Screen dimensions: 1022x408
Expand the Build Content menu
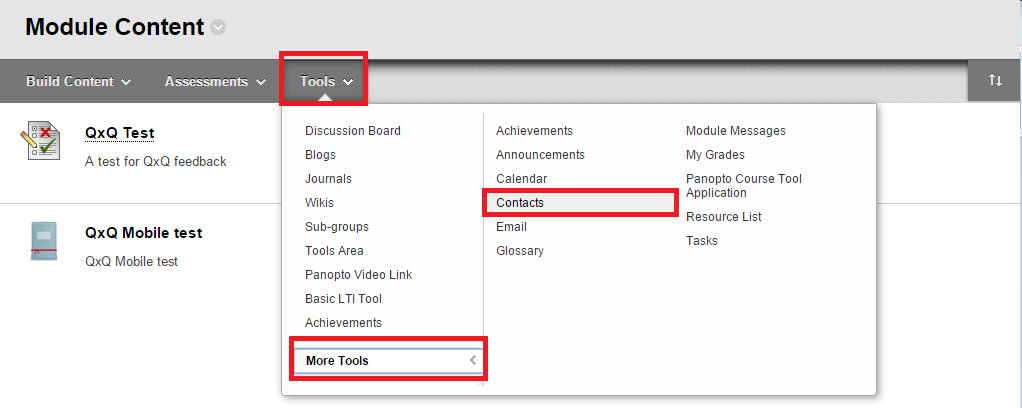(x=78, y=81)
